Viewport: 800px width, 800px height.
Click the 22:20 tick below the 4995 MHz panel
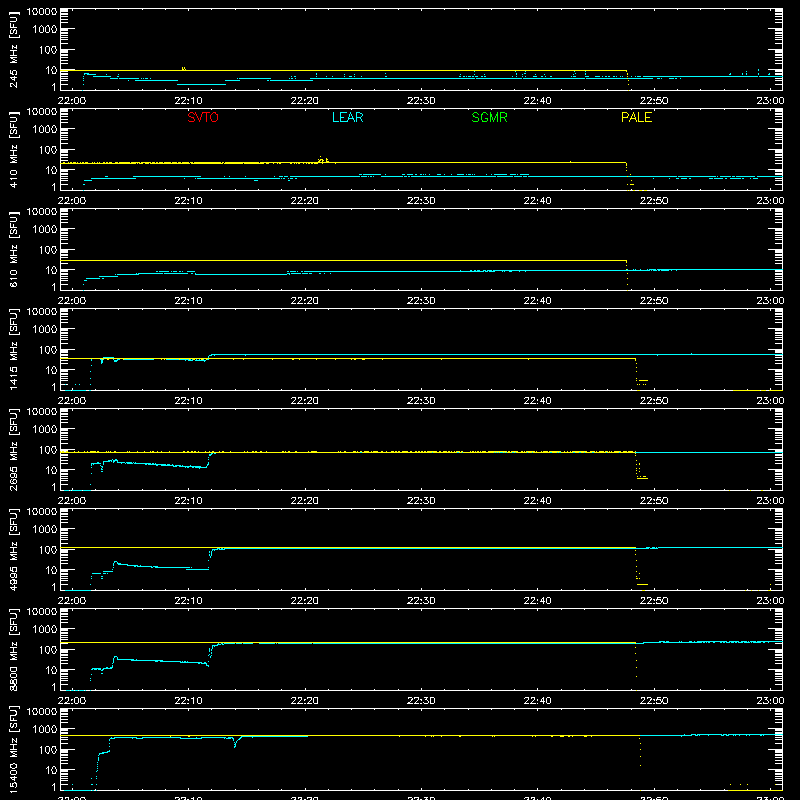tap(305, 601)
